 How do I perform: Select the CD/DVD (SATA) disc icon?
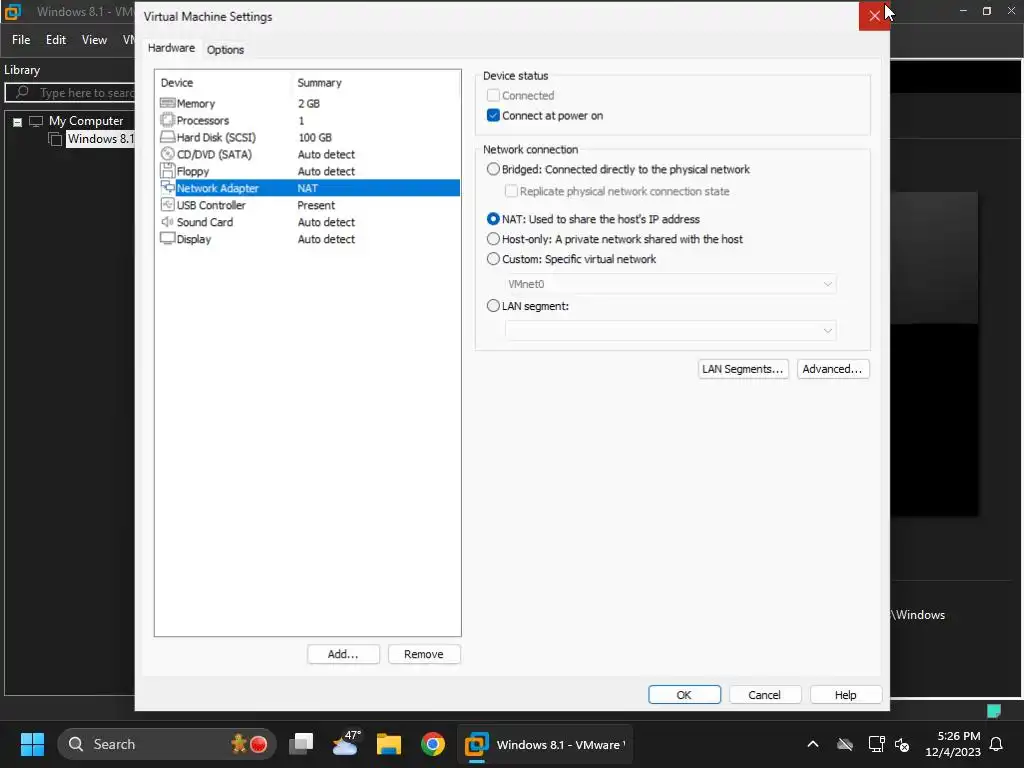167,154
